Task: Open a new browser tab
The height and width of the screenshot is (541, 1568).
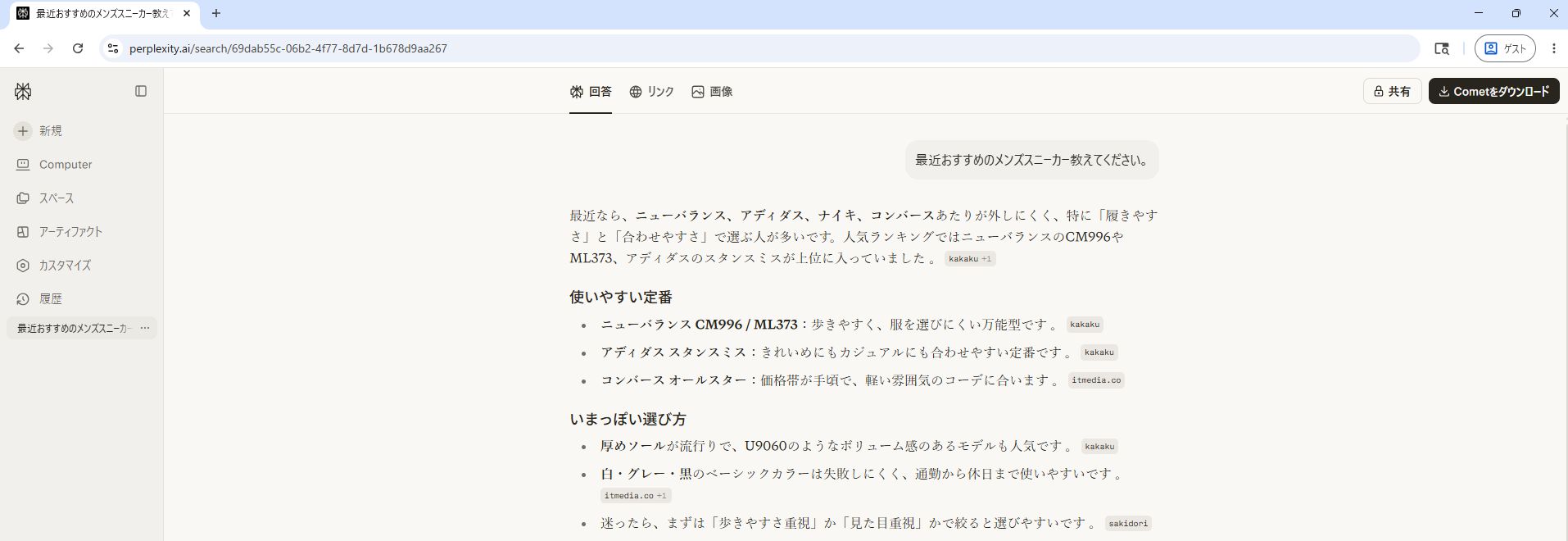Action: (216, 13)
